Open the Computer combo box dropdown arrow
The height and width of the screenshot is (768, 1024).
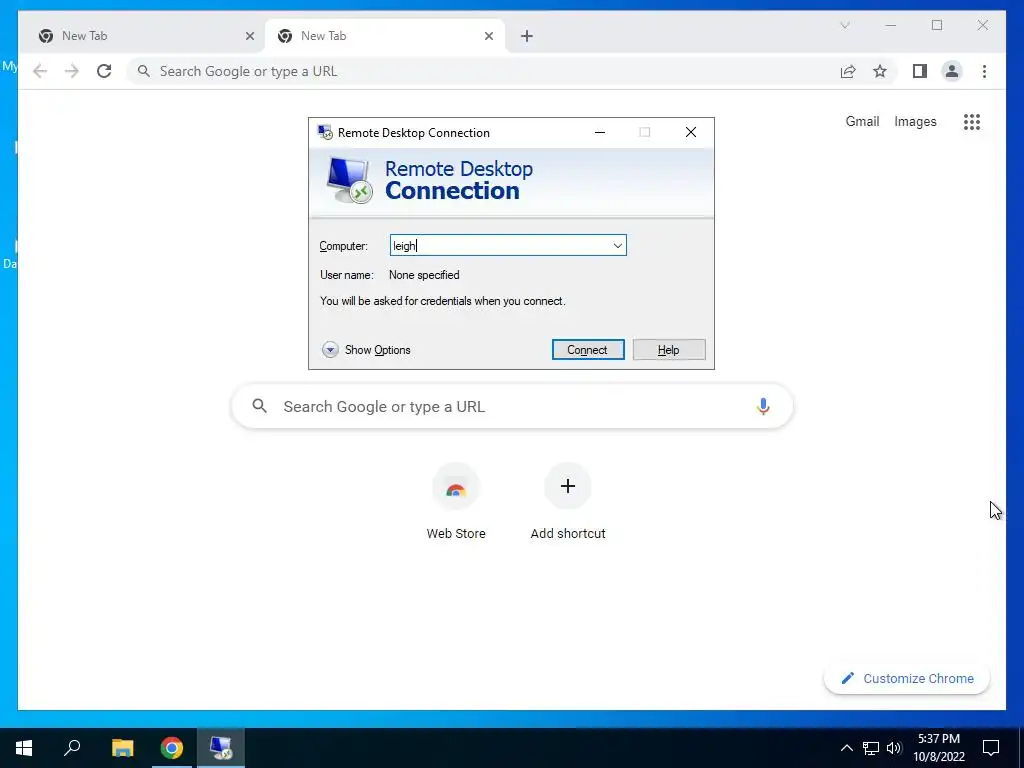coord(617,246)
